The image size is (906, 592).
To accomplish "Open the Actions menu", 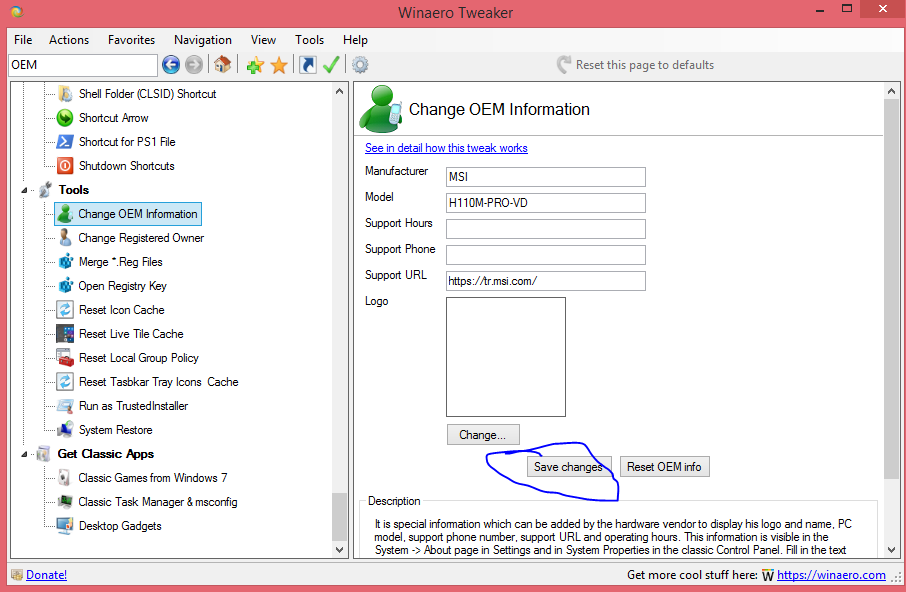I will (x=69, y=40).
